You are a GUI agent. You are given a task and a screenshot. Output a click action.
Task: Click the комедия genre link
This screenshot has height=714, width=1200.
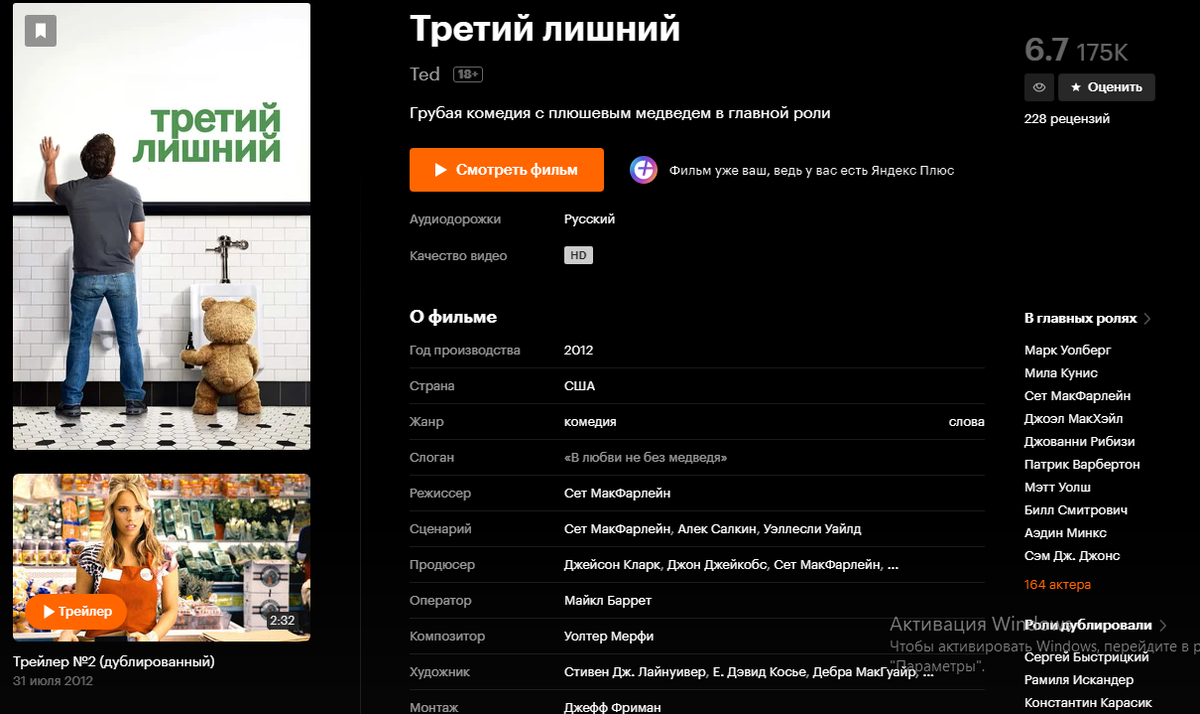click(590, 421)
